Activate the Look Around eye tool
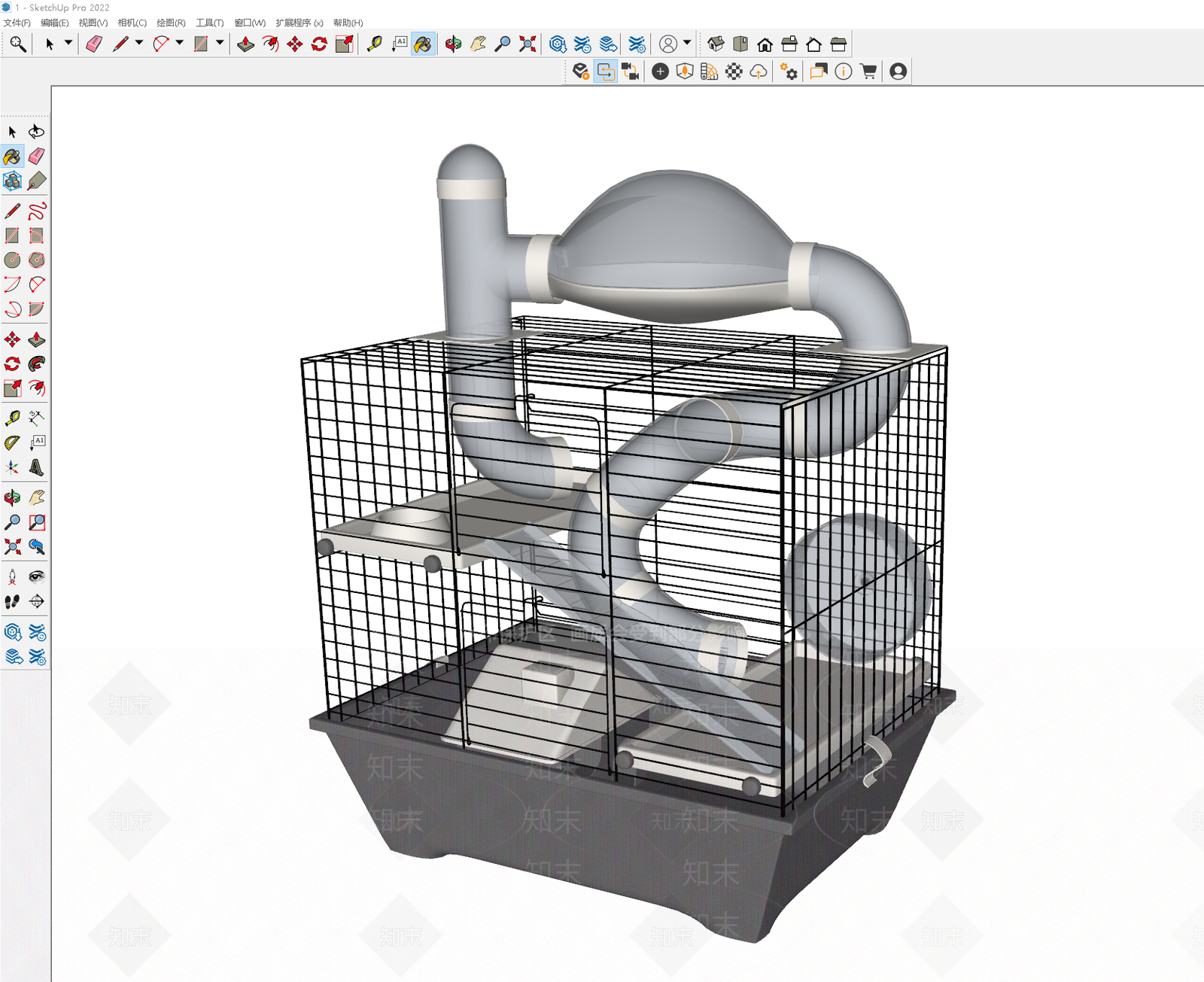 point(36,577)
